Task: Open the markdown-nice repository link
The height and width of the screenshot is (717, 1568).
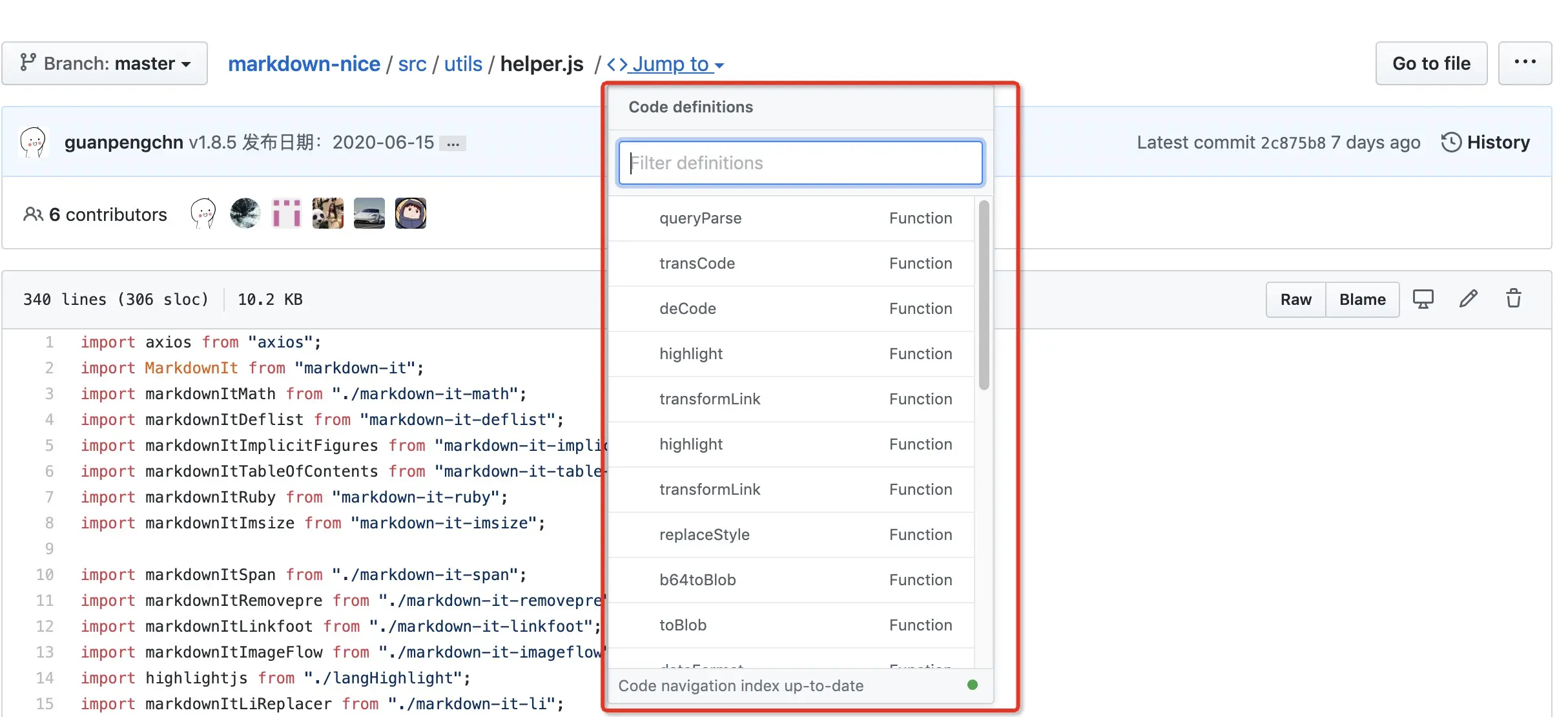Action: (x=304, y=64)
